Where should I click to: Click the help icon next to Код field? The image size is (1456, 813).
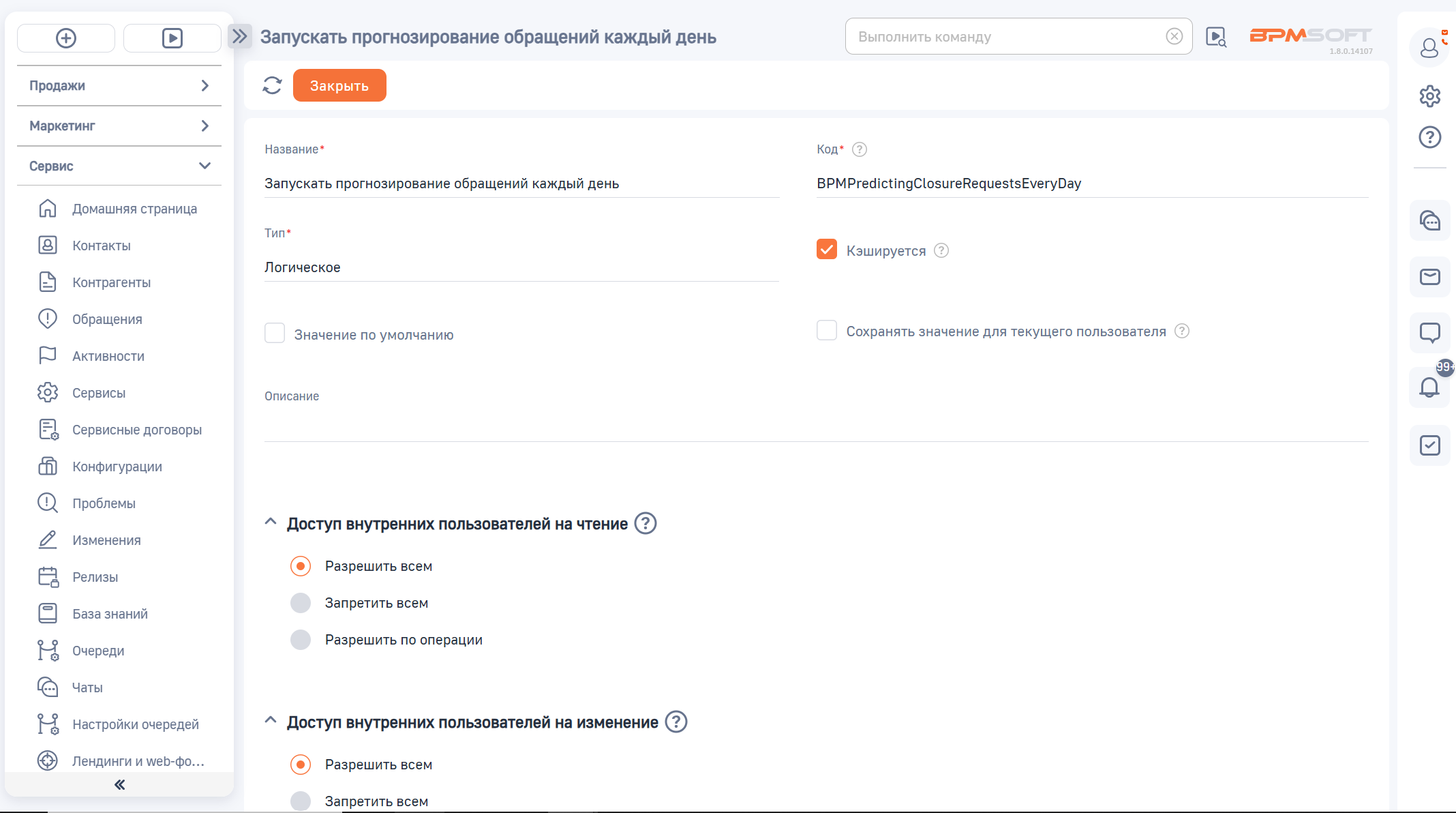(860, 149)
